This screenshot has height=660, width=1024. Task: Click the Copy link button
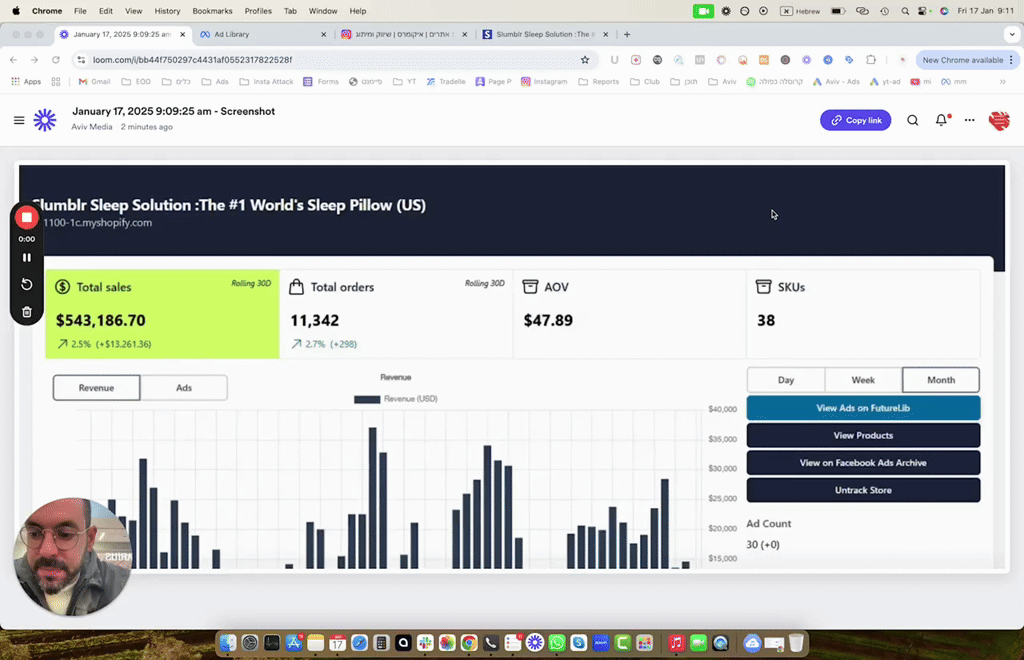point(856,120)
